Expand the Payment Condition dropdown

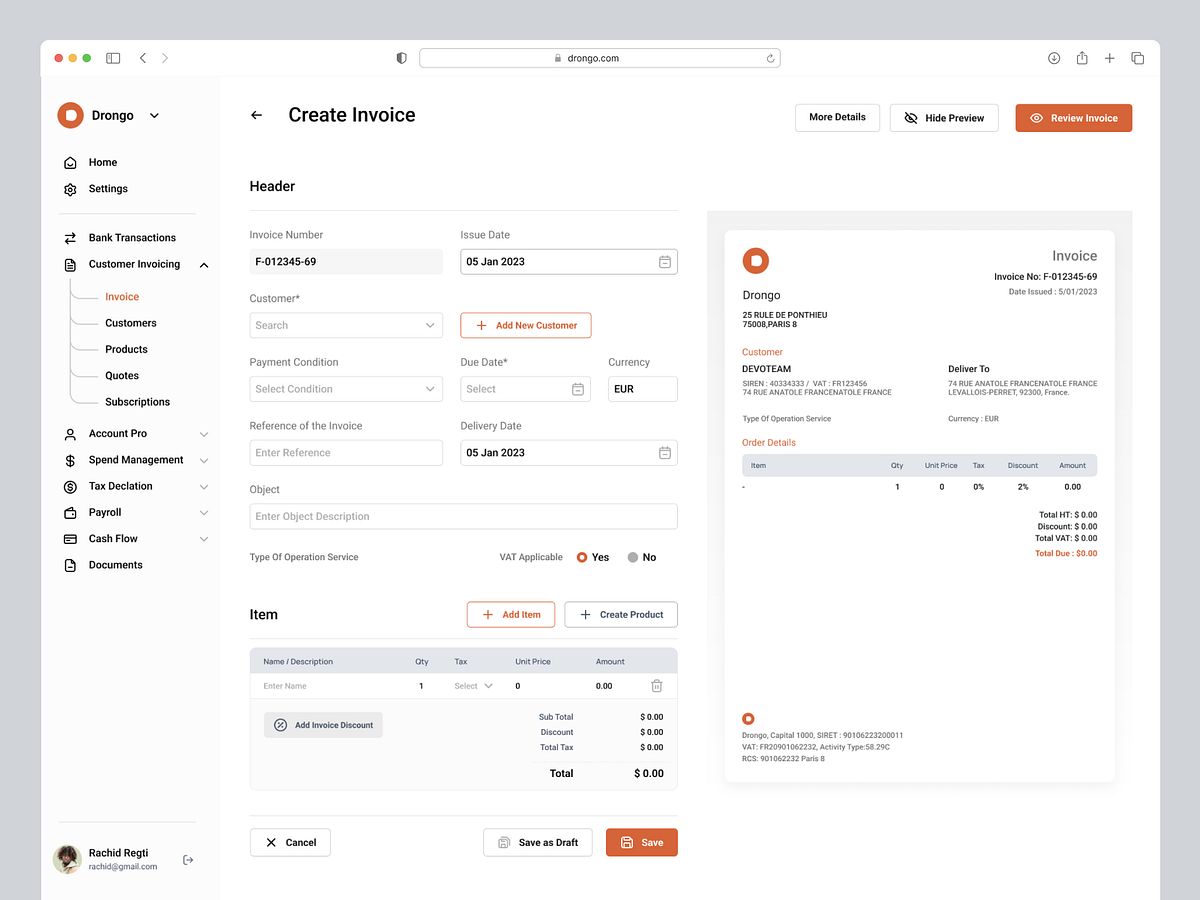pos(346,389)
